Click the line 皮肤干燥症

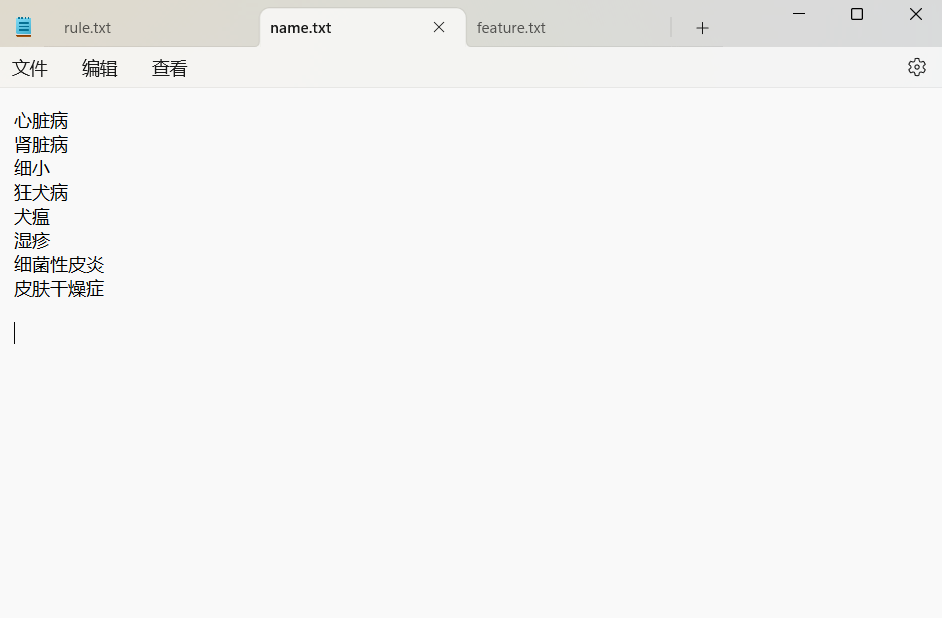(x=59, y=289)
